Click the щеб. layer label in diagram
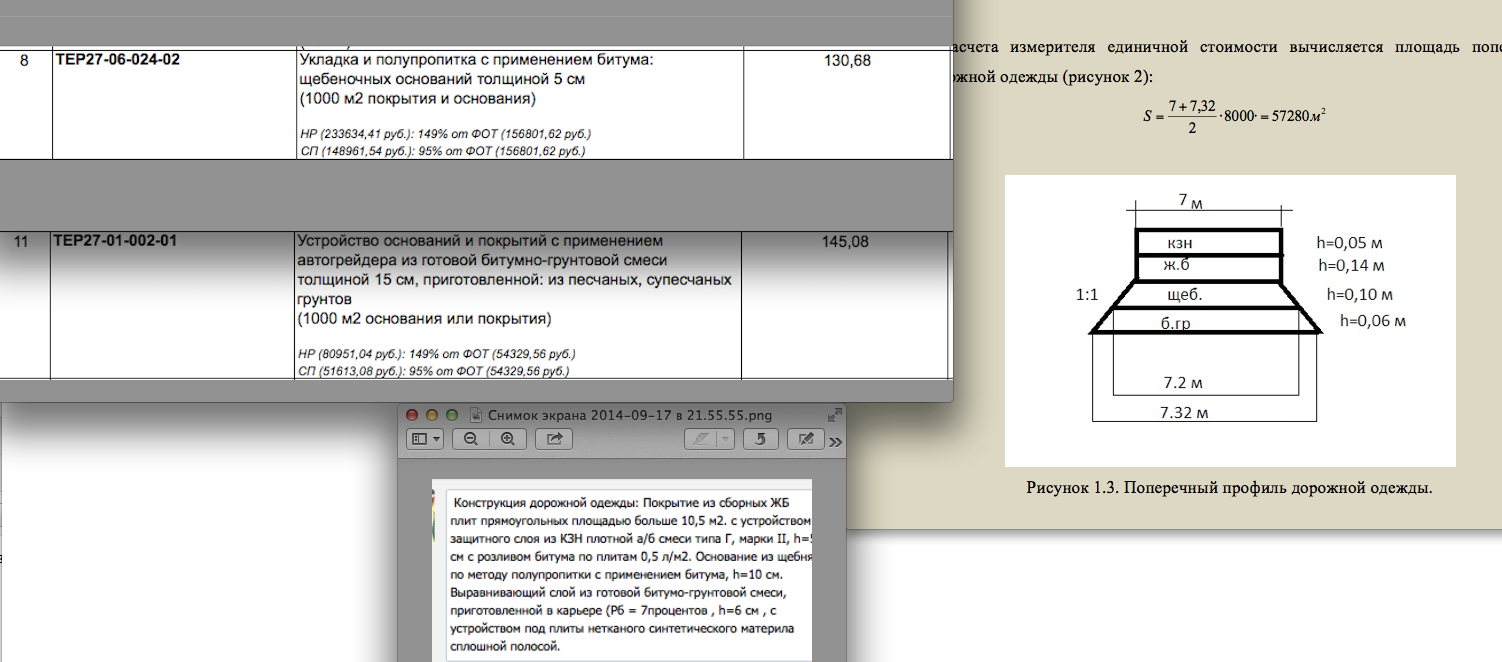1502x662 pixels. point(1184,296)
